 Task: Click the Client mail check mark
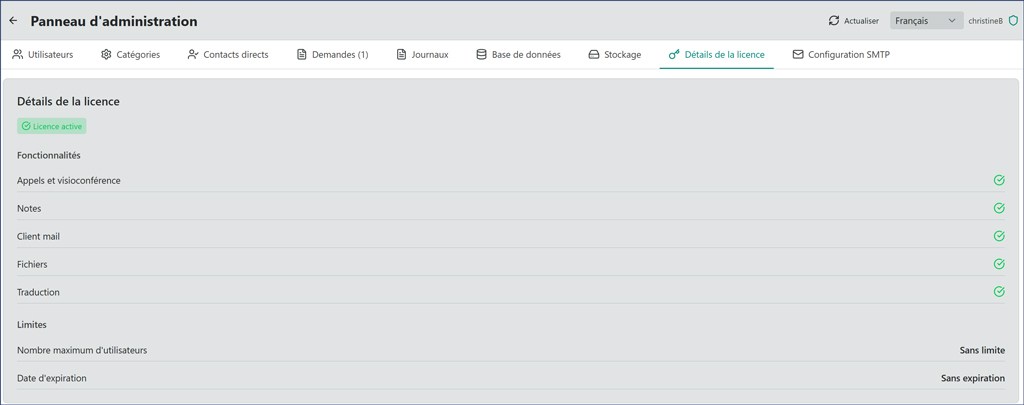999,237
